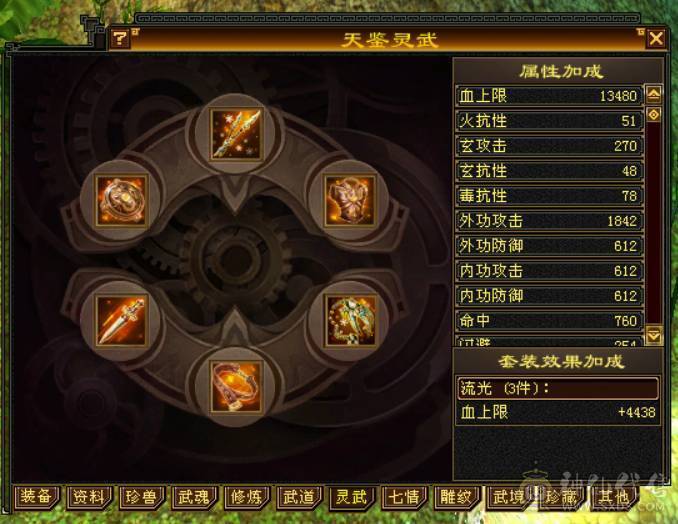Click scroll-up arrow in attribute list
Screen dimensions: 678x524
[653, 94]
